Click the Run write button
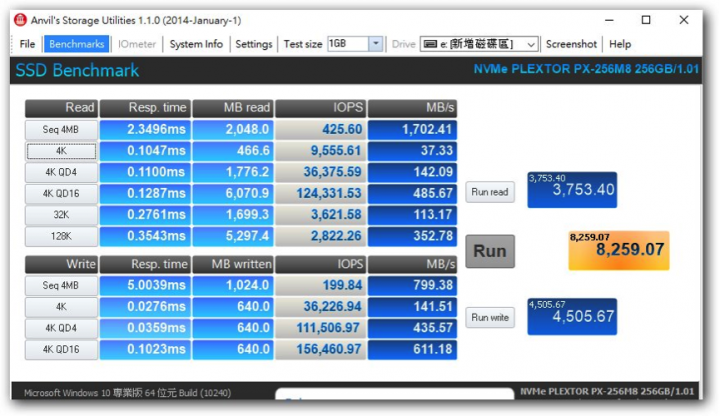The width and height of the screenshot is (720, 416). pyautogui.click(x=490, y=317)
